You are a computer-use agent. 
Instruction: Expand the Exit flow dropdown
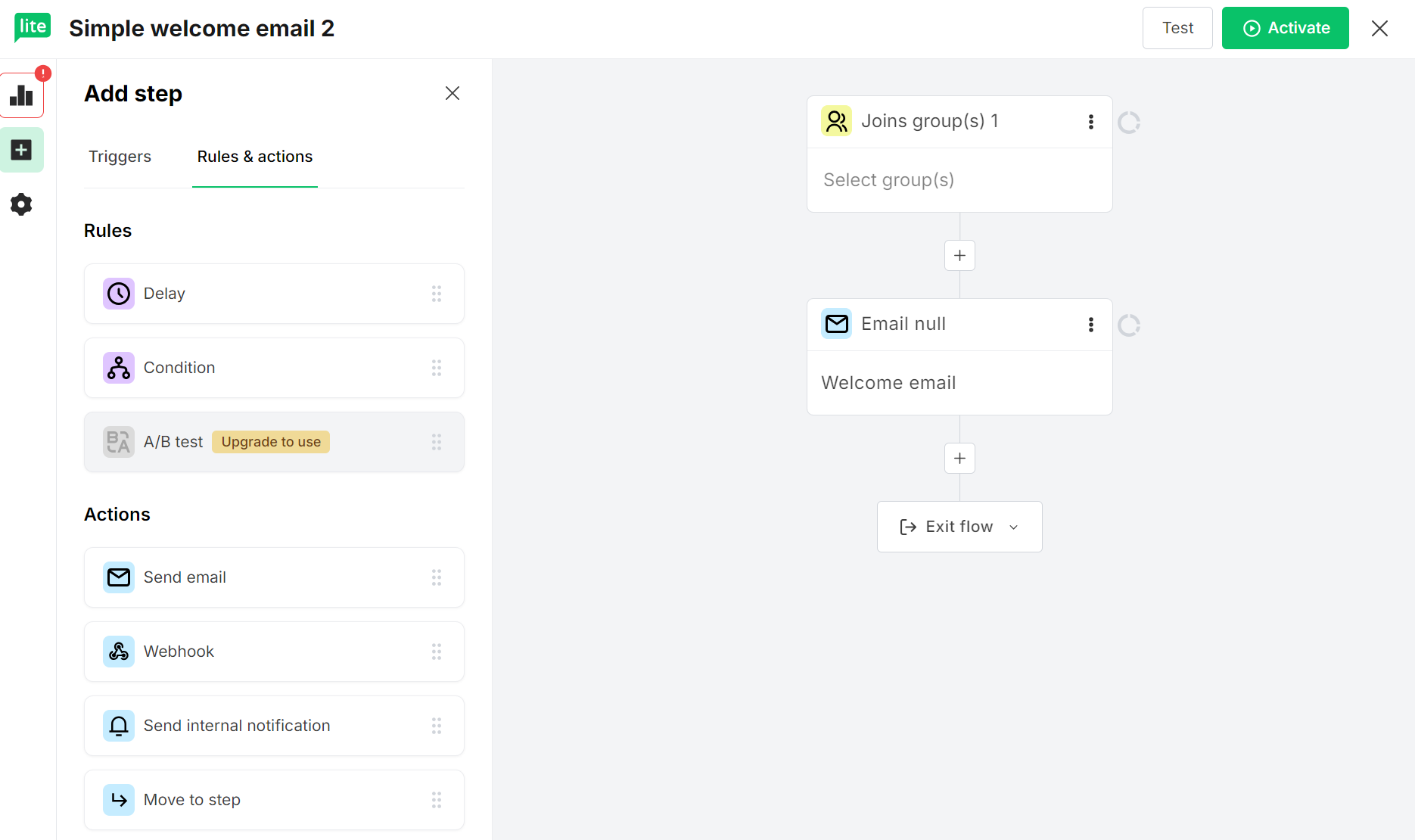tap(1014, 527)
